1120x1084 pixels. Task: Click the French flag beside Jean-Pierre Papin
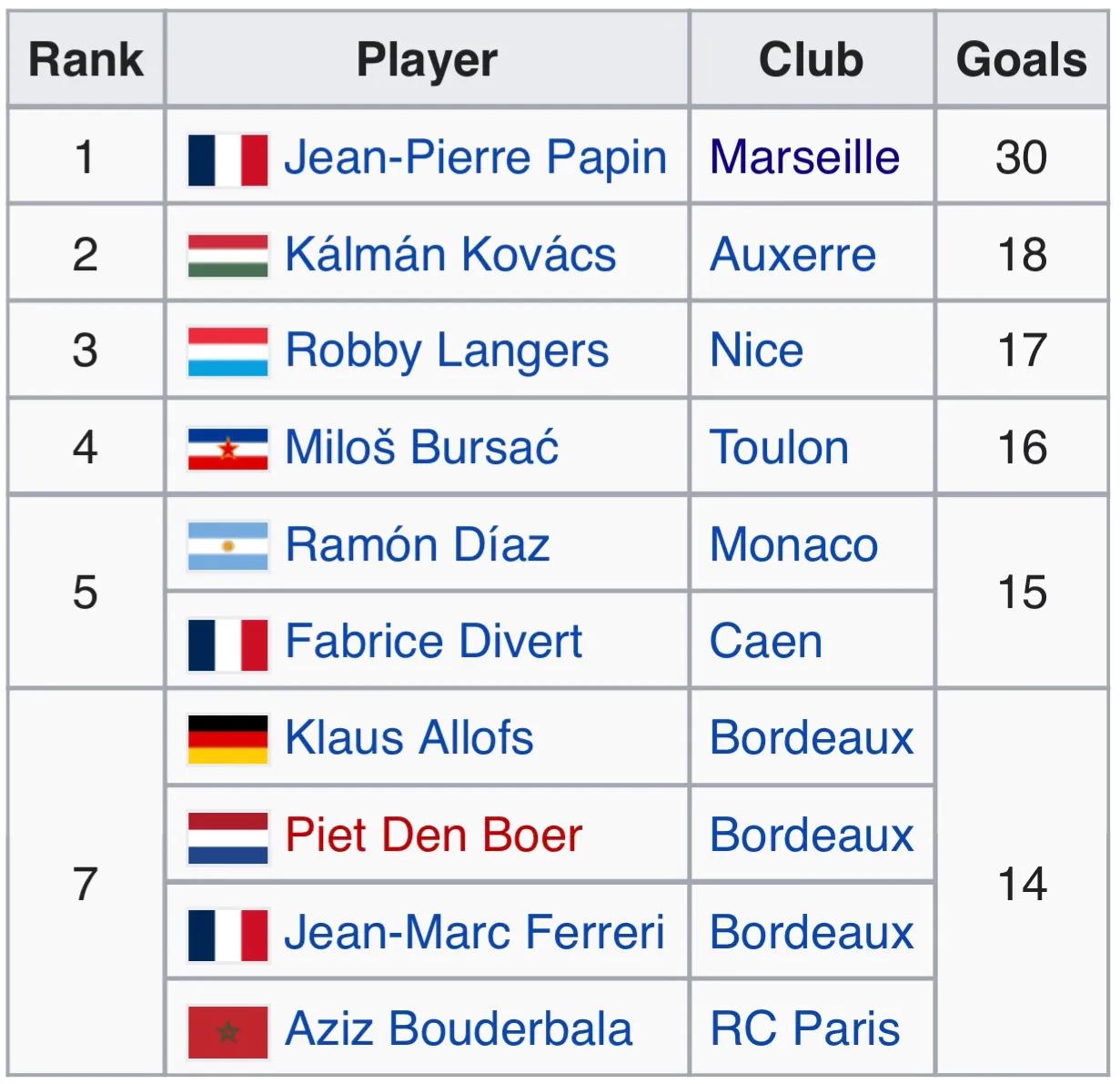[x=227, y=159]
